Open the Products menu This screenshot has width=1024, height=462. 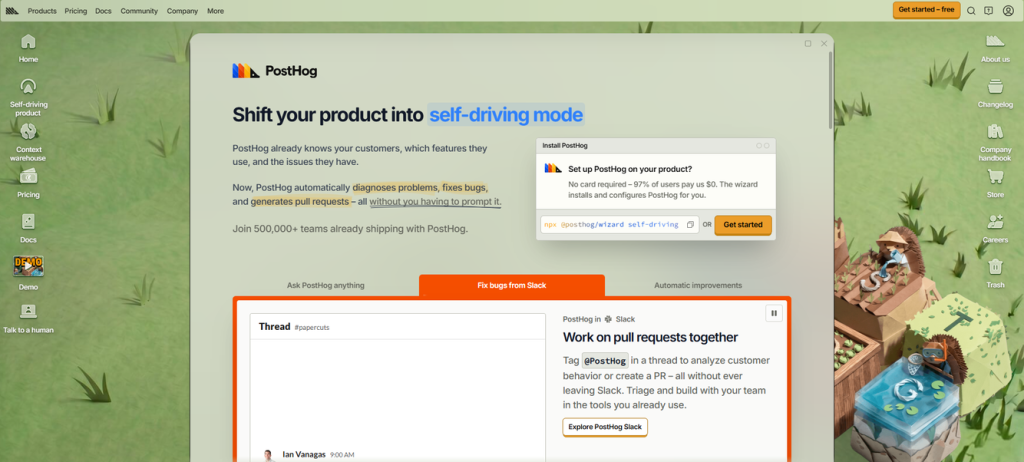42,11
